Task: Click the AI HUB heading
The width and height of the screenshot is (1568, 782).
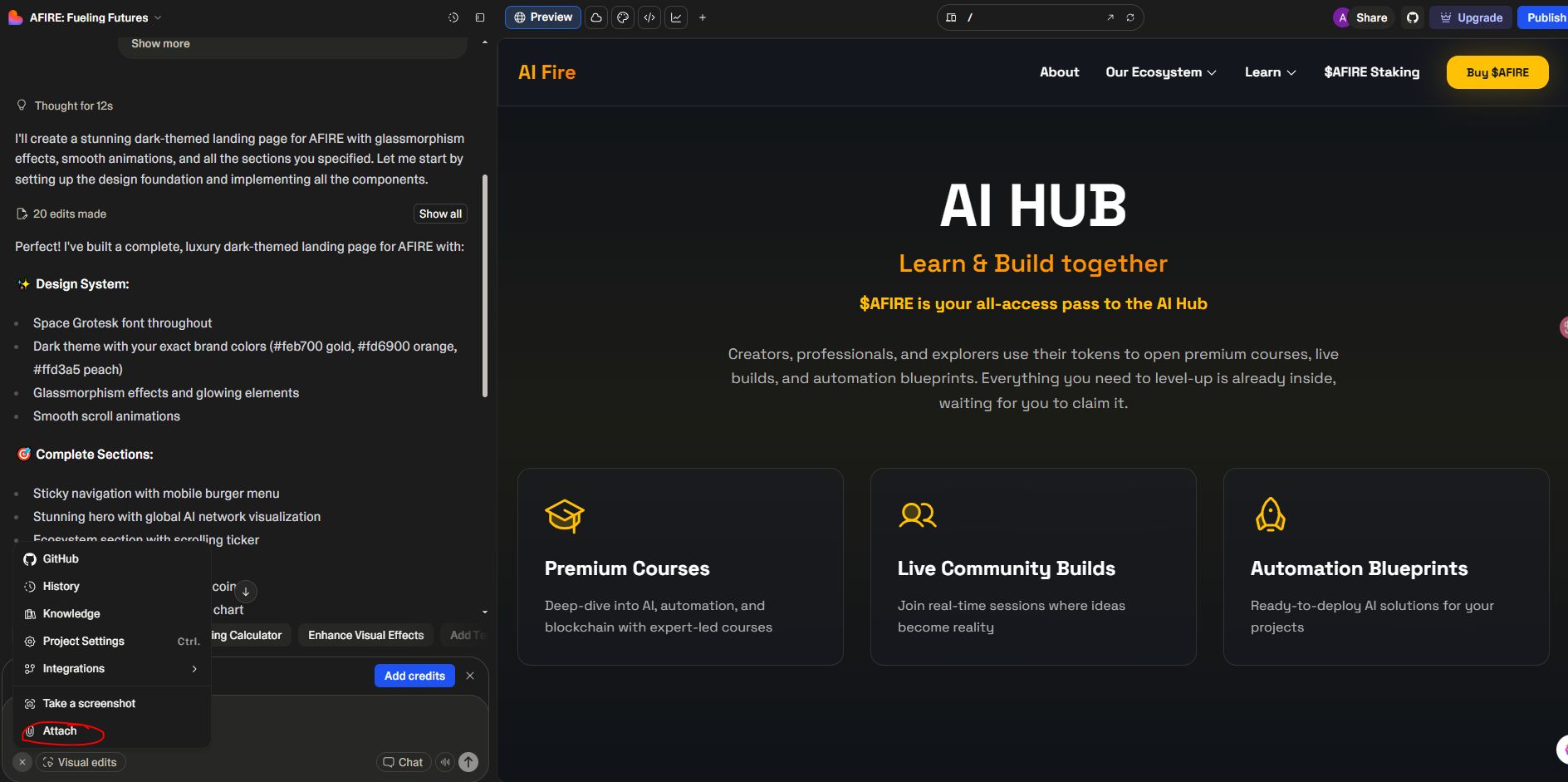Action: (x=1033, y=205)
